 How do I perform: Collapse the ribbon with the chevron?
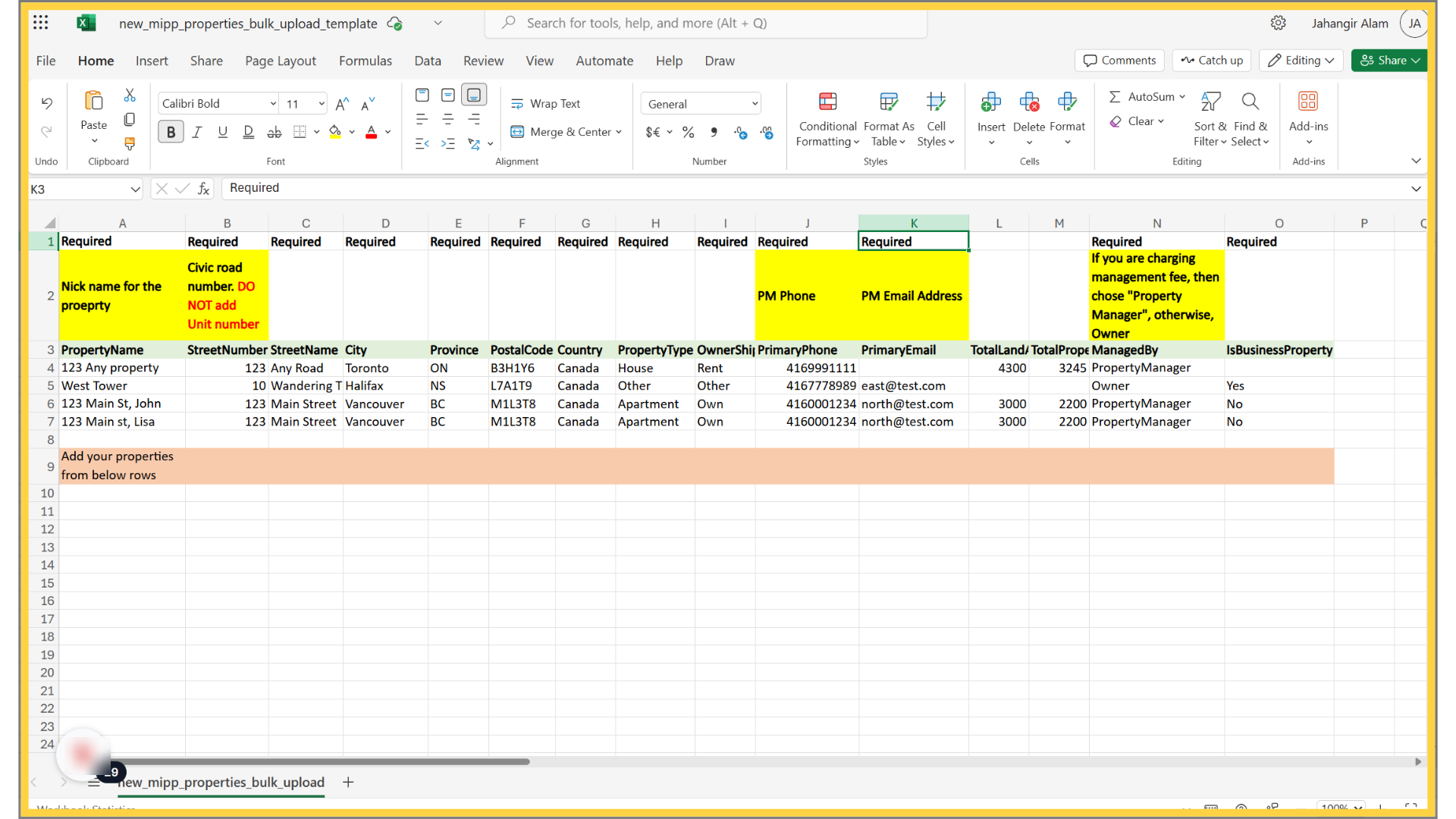click(x=1416, y=161)
